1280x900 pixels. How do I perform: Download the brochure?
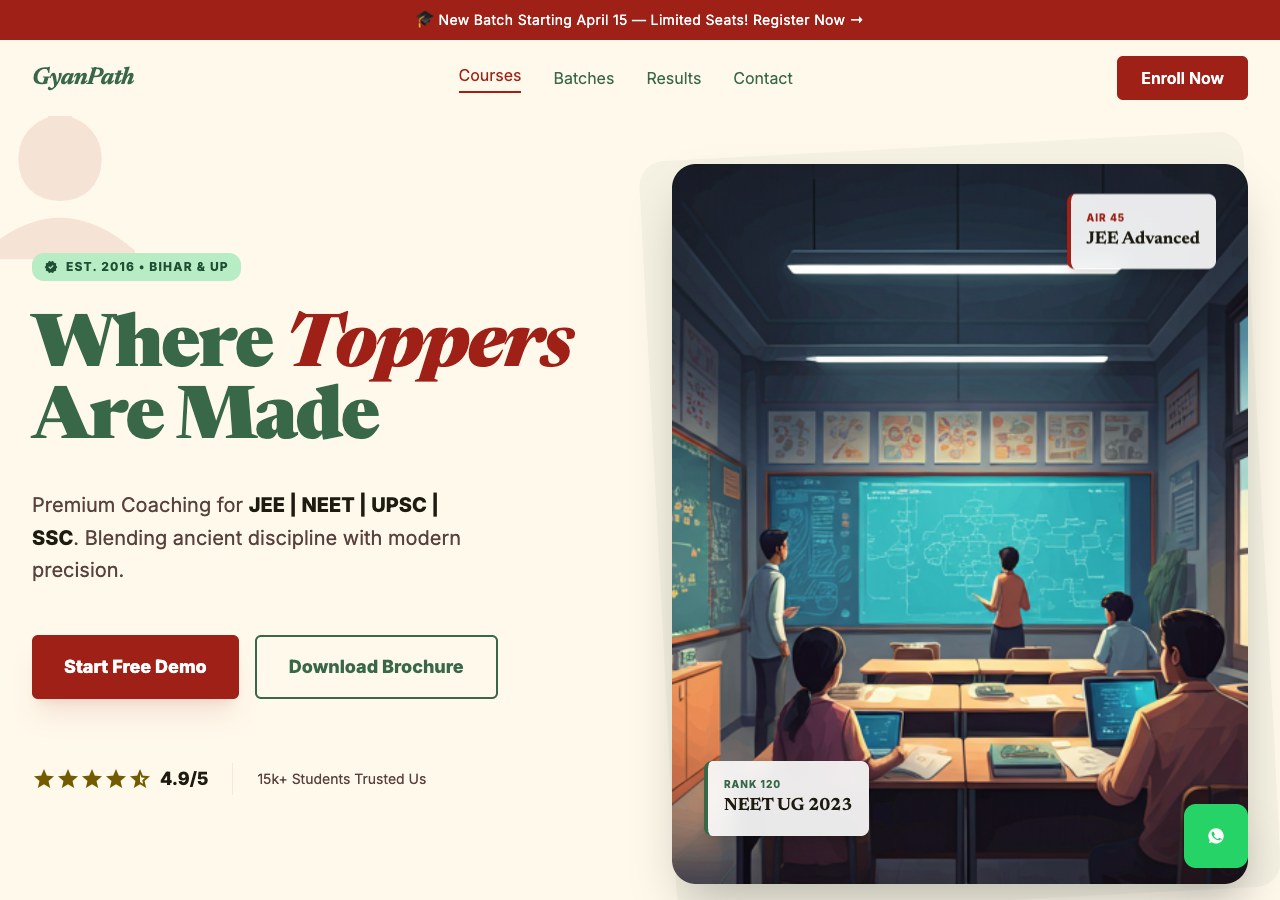pos(376,667)
